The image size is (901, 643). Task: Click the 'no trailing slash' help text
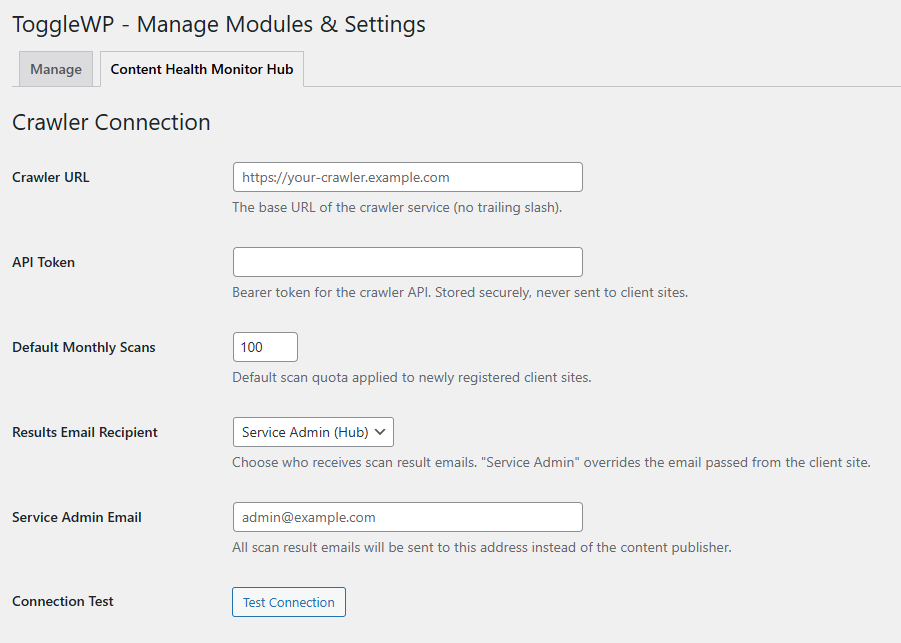coord(397,207)
